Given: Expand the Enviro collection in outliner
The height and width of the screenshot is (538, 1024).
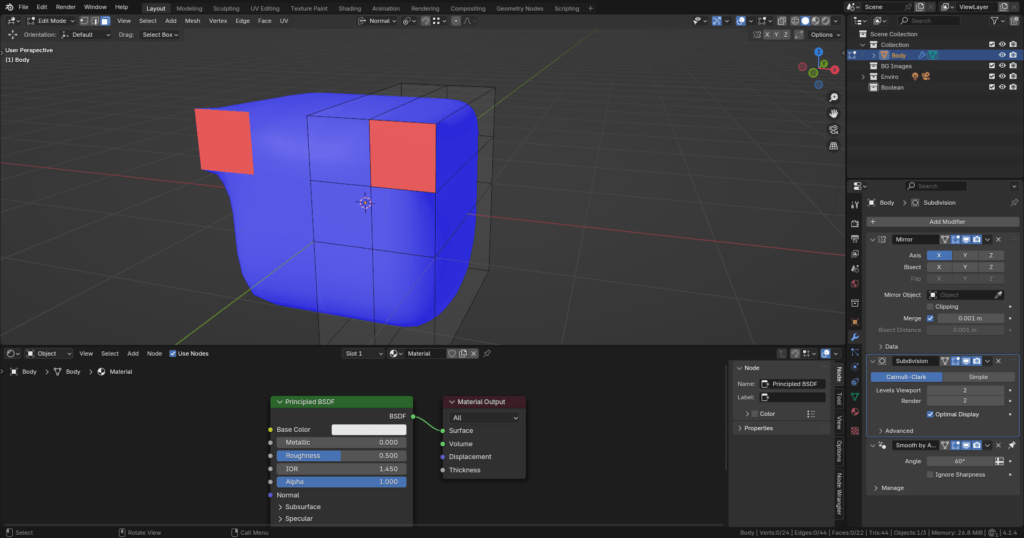Looking at the screenshot, I should (863, 77).
